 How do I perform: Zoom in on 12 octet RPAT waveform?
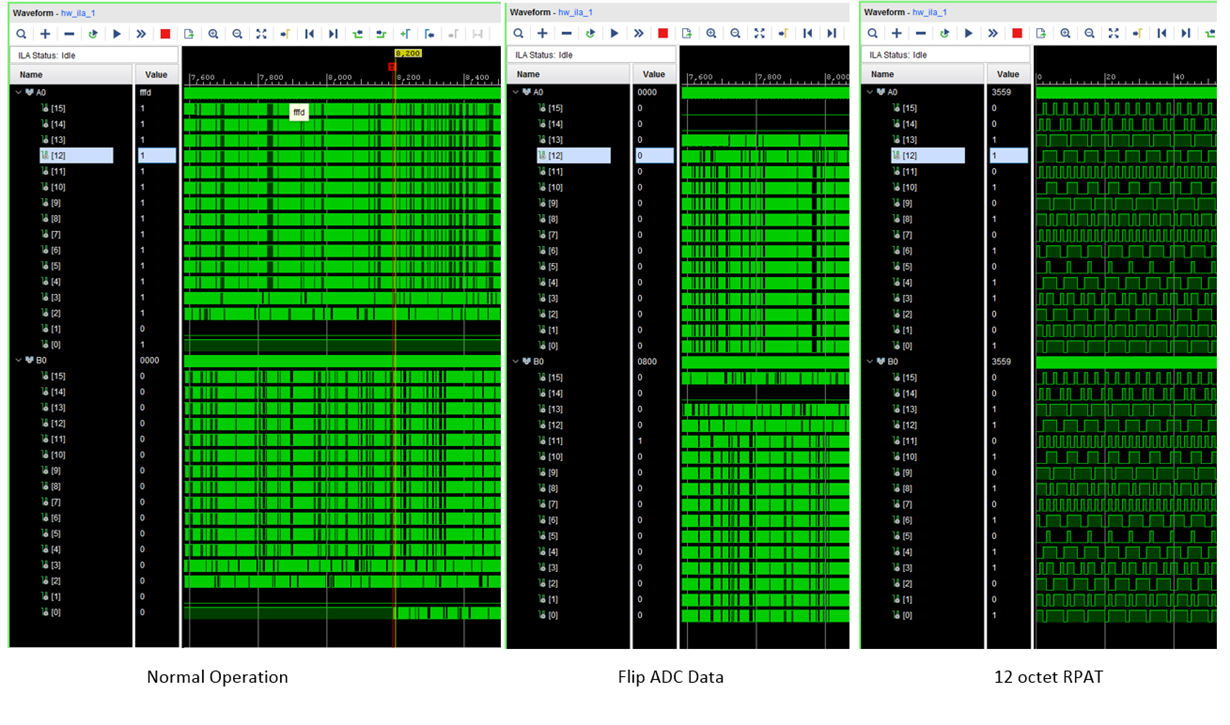click(x=1065, y=33)
